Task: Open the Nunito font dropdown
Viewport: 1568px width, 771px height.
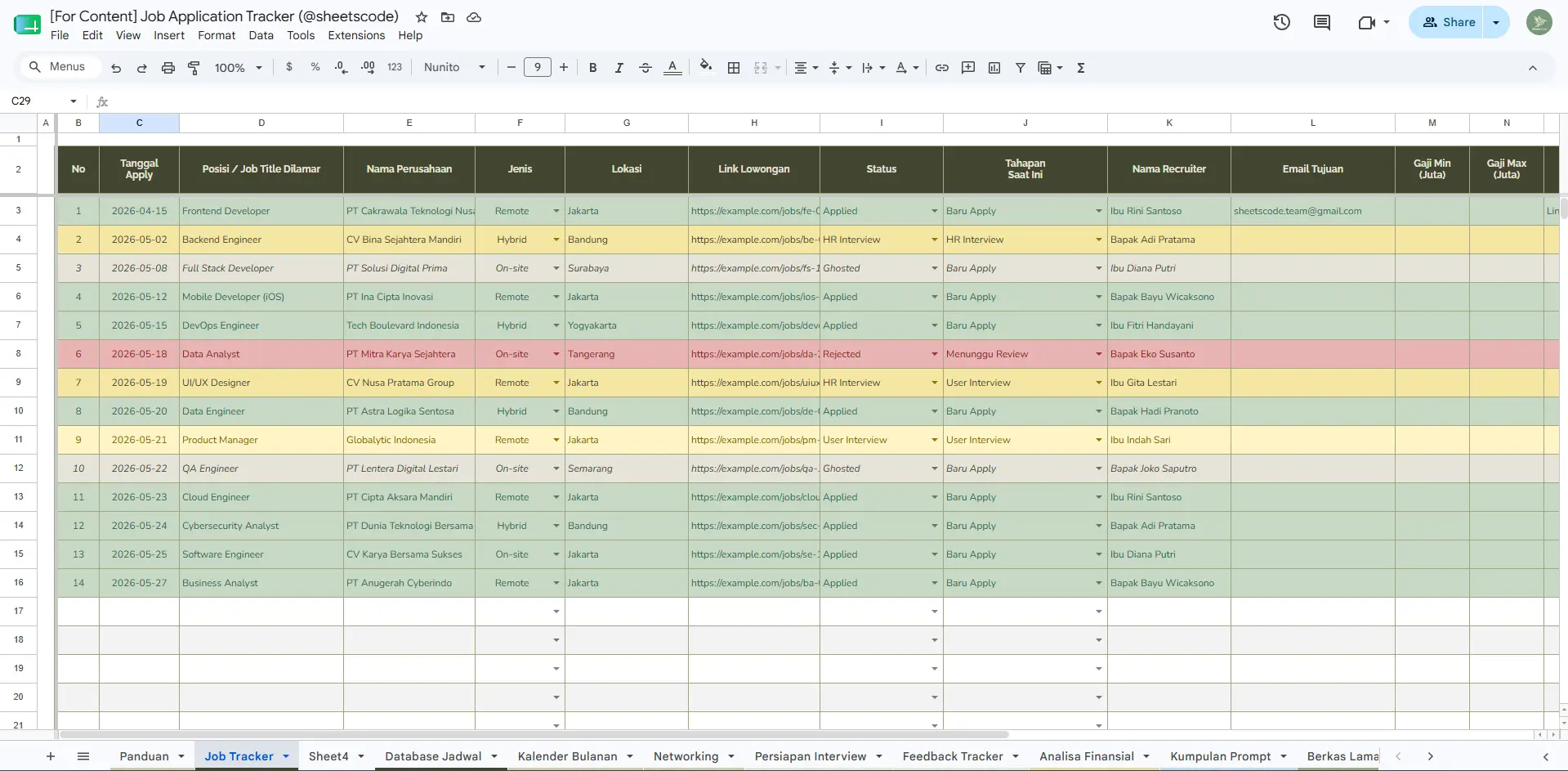Action: point(454,68)
